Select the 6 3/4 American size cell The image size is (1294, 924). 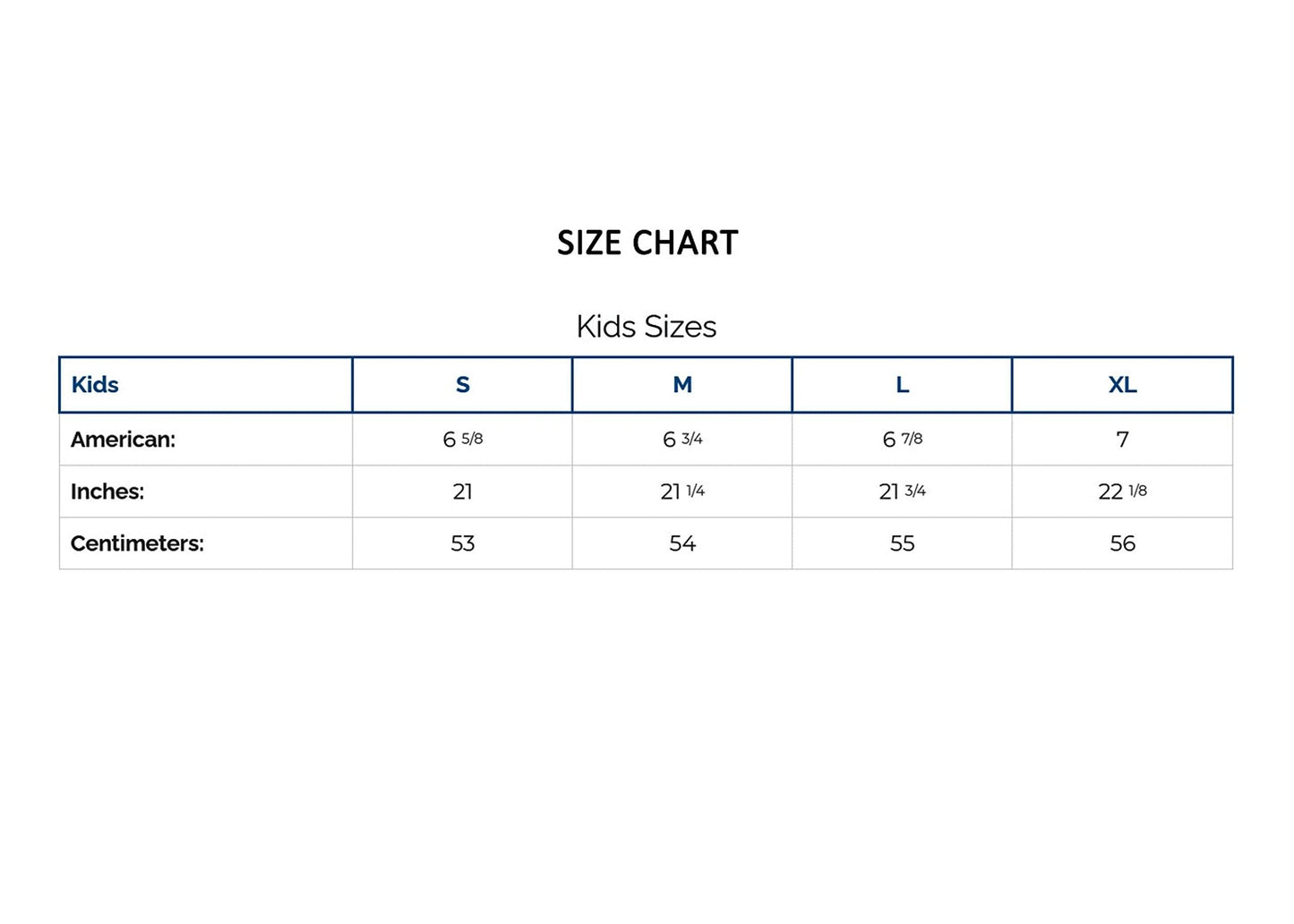682,440
